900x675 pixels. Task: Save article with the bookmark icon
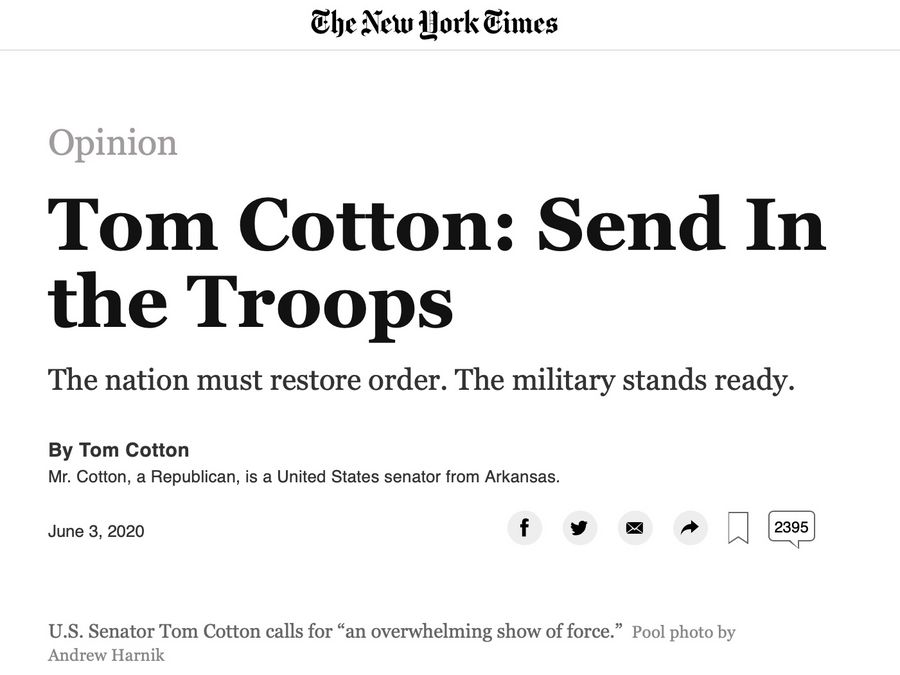738,528
